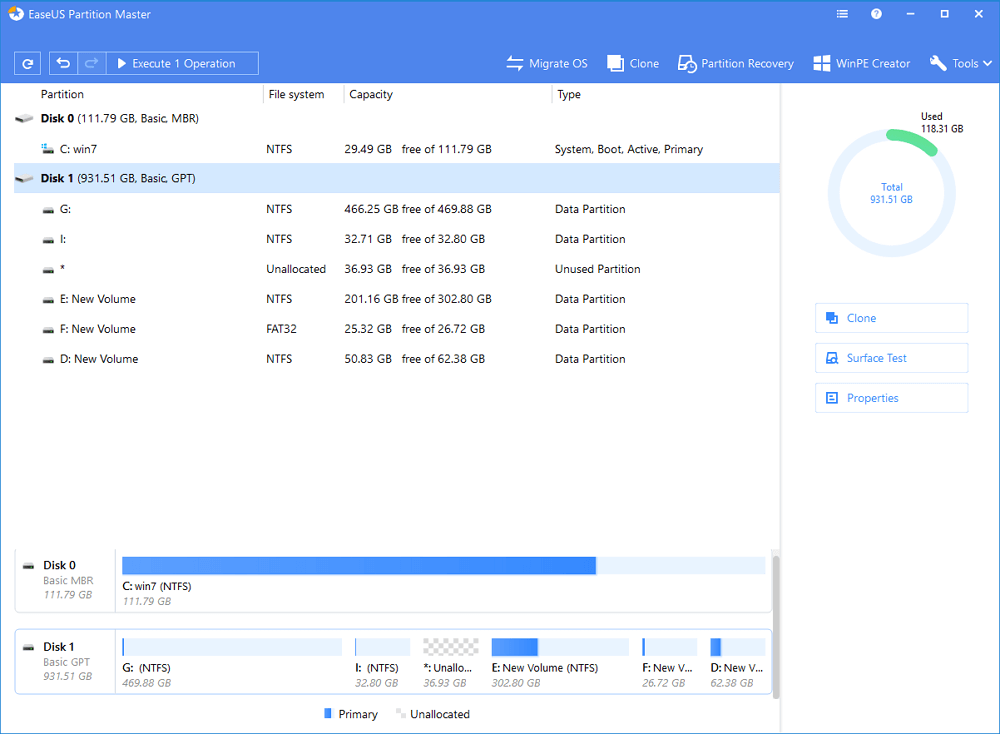The width and height of the screenshot is (1000, 734).
Task: Select Disk 1 (931.51 GB, Basic, GPT) row
Action: click(x=396, y=179)
